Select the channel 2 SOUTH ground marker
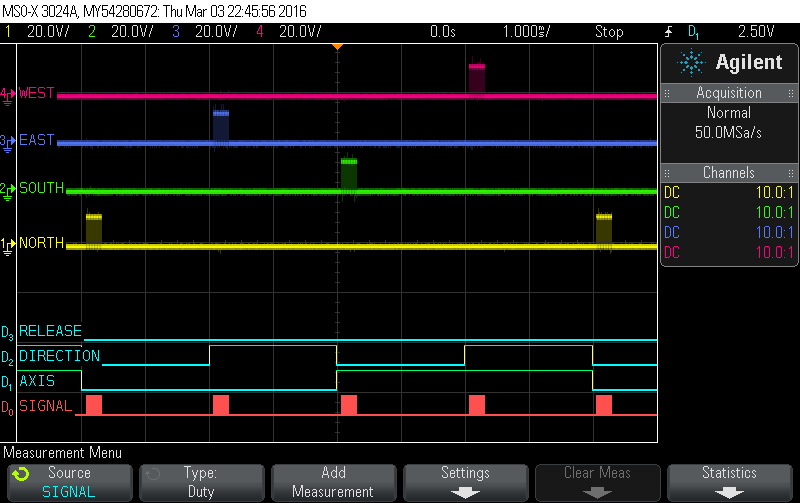Screen dimensions: 800x503 click(8, 188)
